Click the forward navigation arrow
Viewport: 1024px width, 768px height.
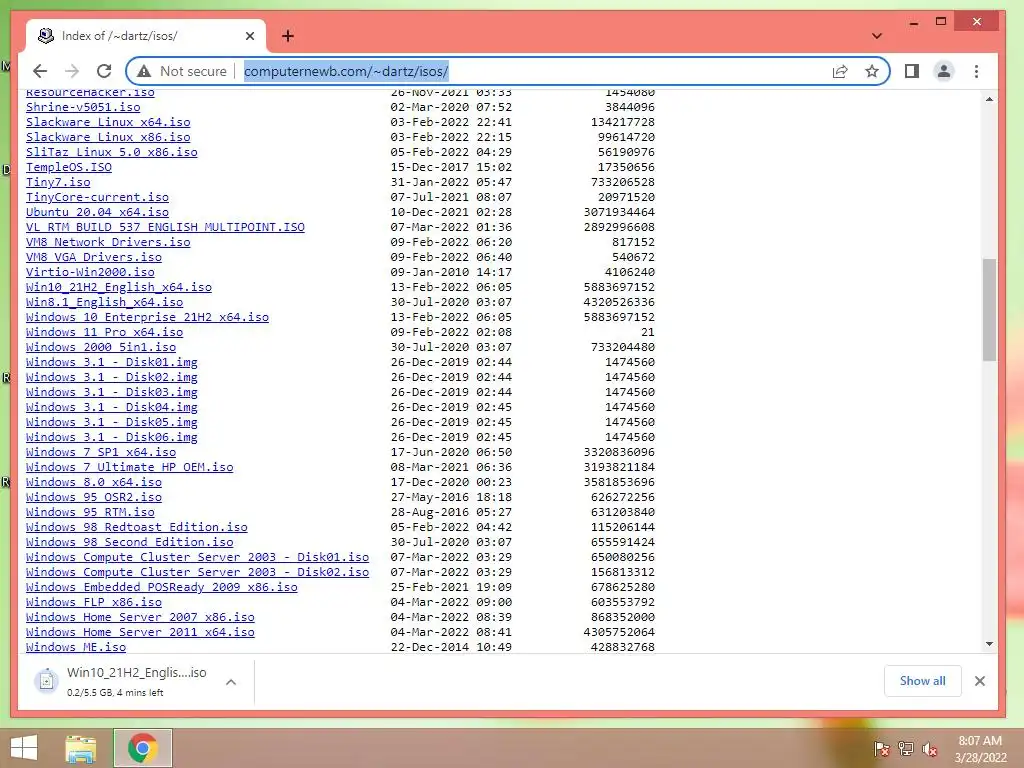pyautogui.click(x=72, y=71)
